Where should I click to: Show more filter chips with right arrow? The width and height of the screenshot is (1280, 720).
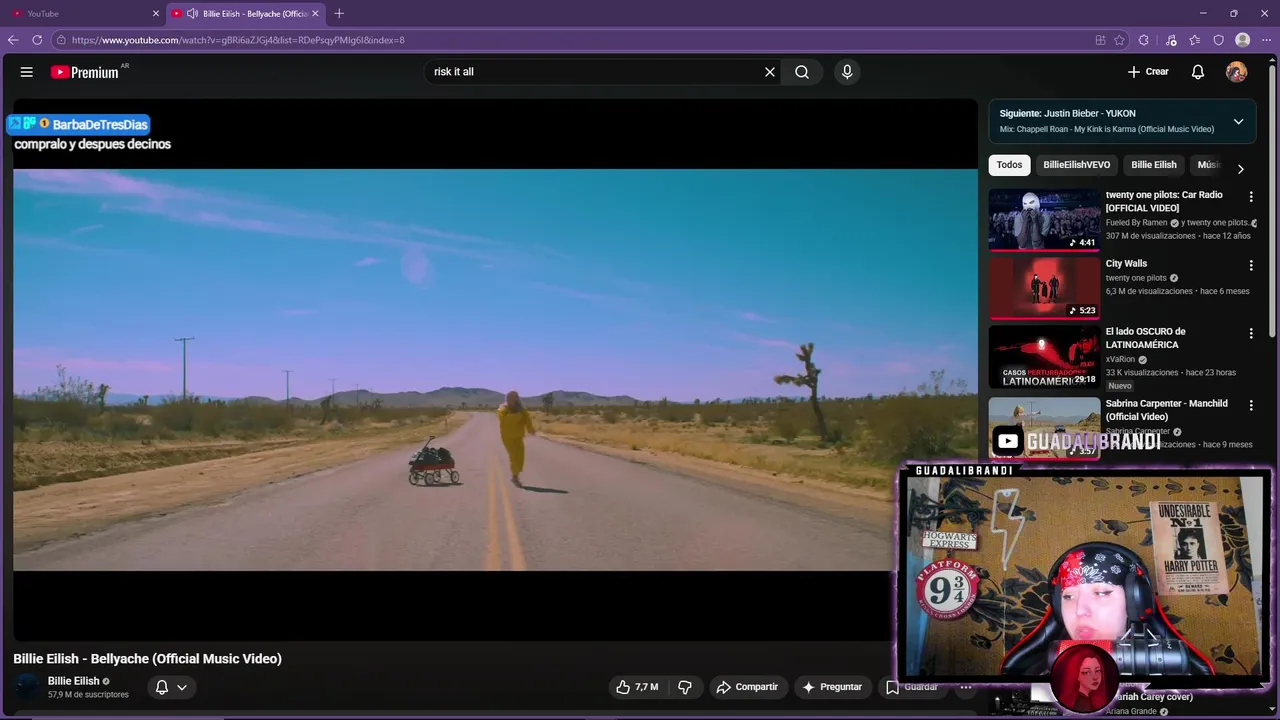[x=1241, y=169]
